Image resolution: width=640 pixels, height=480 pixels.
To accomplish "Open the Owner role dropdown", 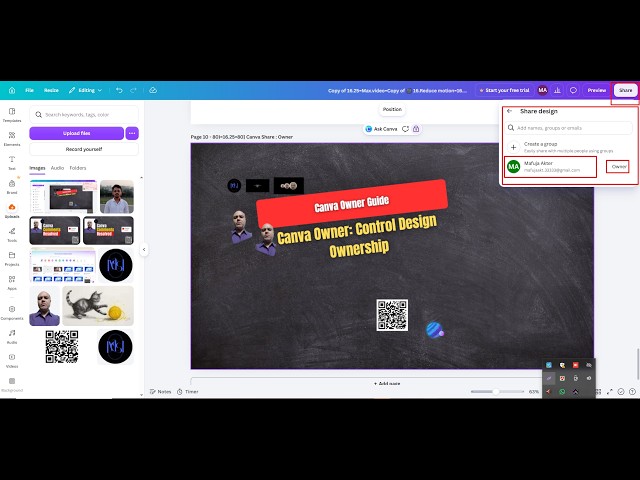I will [x=618, y=167].
